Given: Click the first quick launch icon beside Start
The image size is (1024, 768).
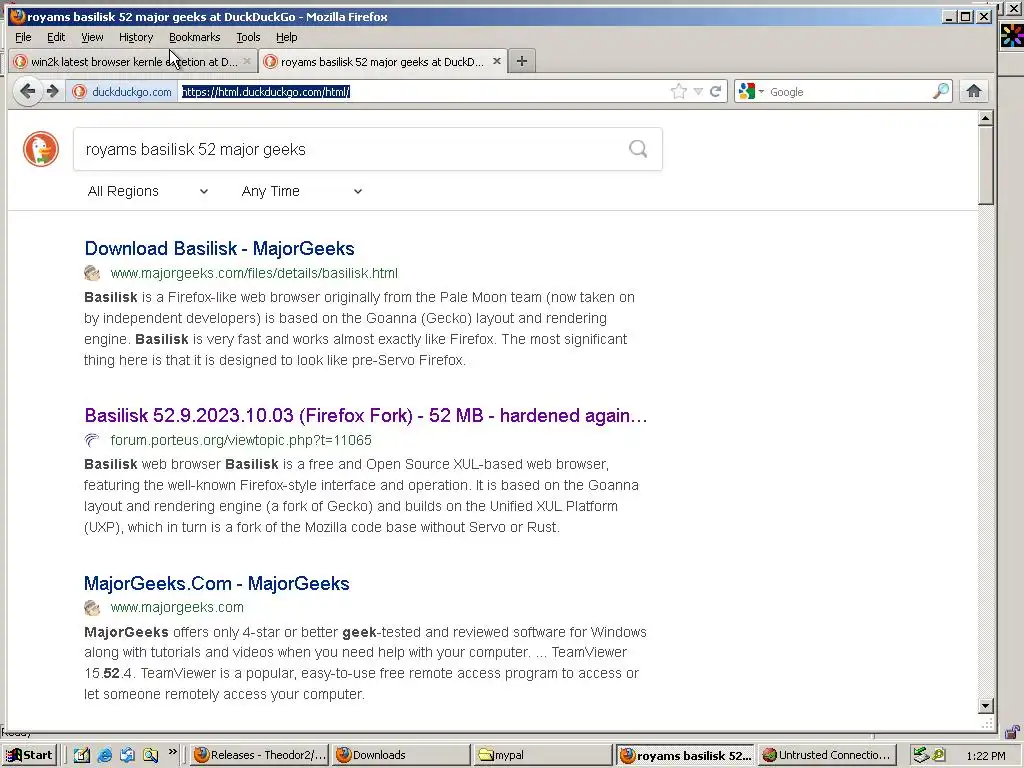Looking at the screenshot, I should pos(82,755).
